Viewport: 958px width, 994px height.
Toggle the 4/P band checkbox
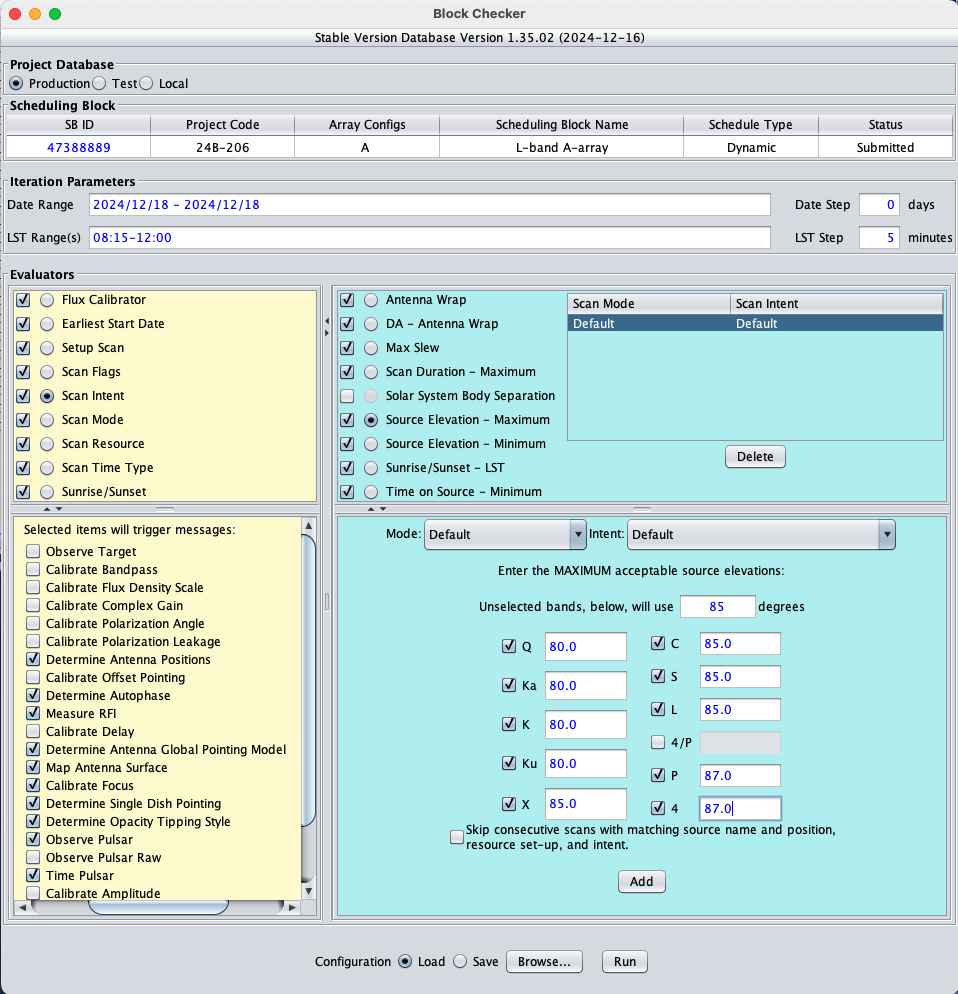[x=658, y=742]
